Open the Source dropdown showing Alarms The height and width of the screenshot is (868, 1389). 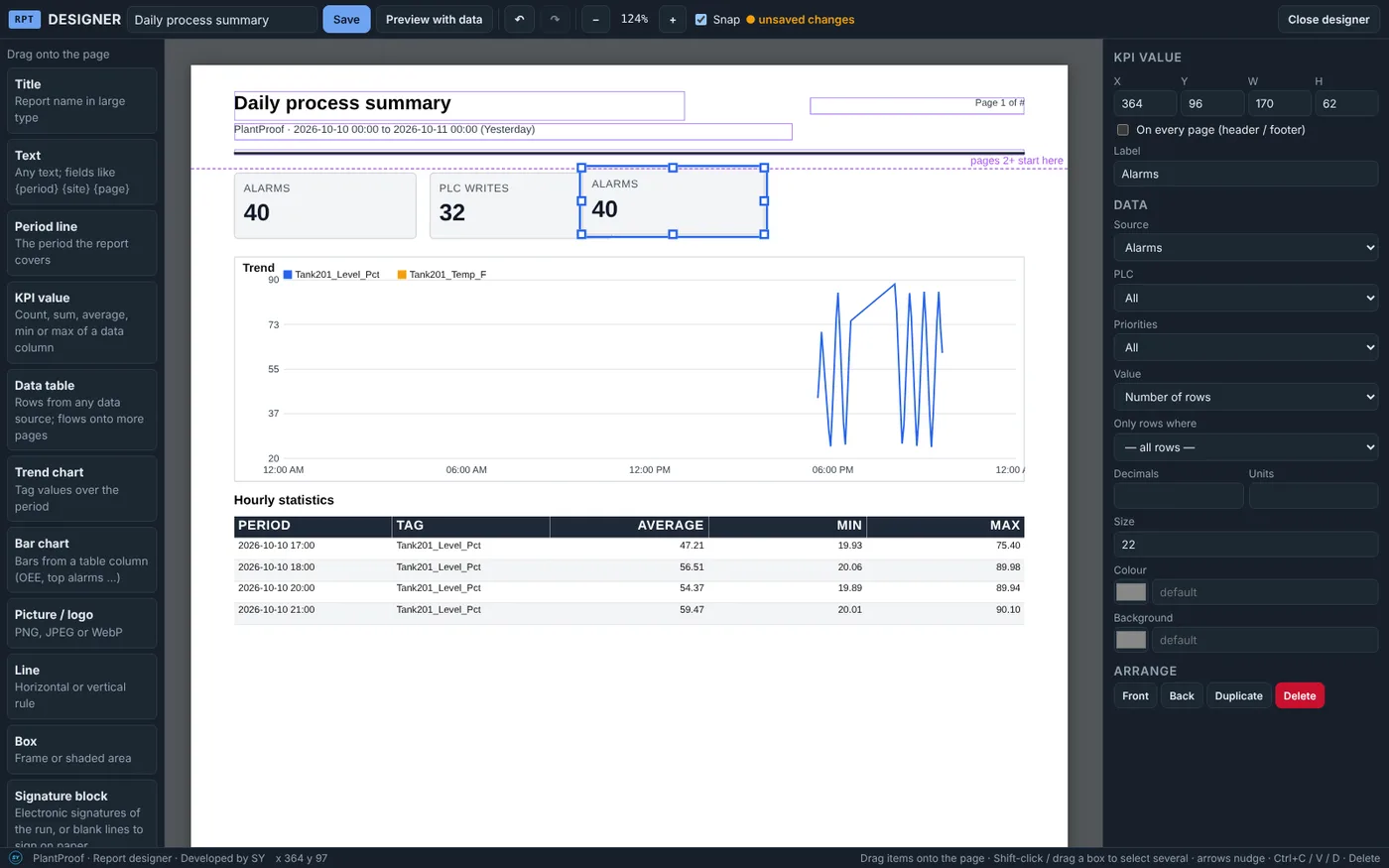(1246, 248)
